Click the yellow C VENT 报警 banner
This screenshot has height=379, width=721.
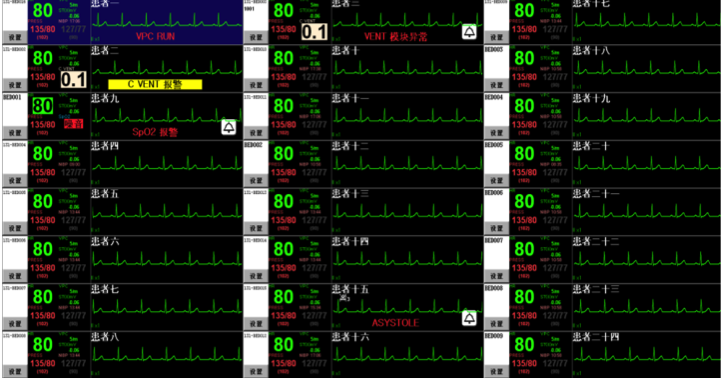pos(155,84)
